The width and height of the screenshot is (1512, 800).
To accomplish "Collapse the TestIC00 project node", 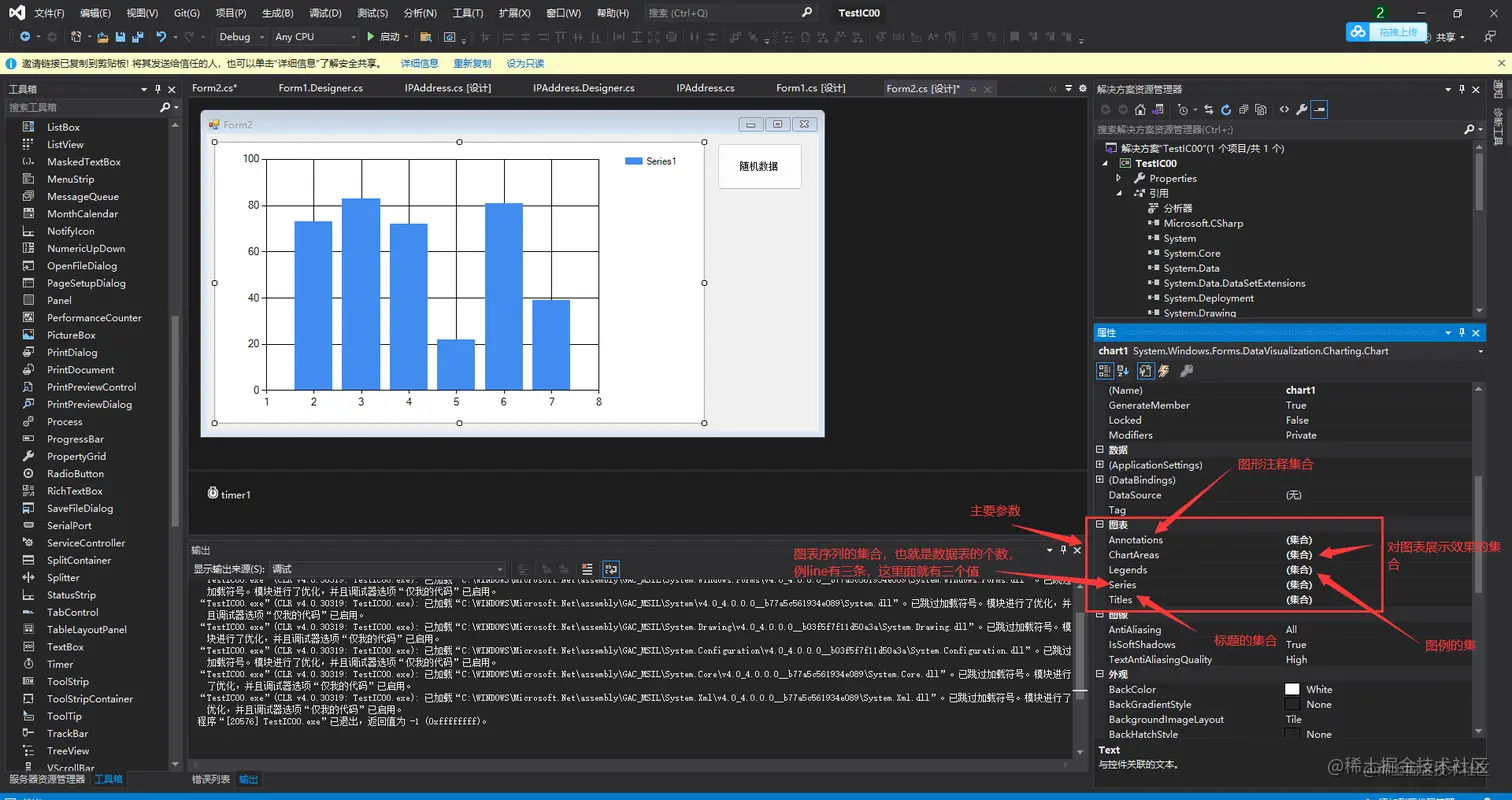I will [x=1105, y=163].
